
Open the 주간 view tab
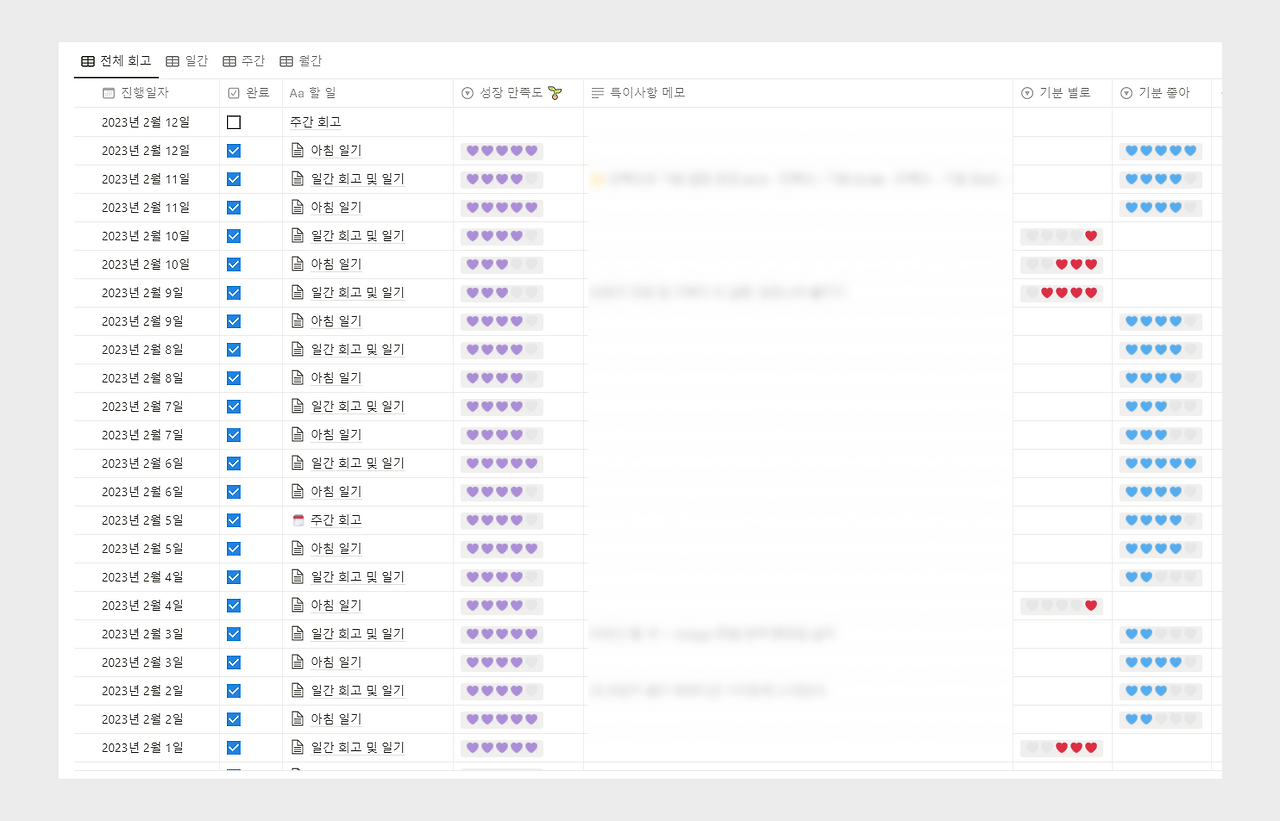click(x=244, y=61)
